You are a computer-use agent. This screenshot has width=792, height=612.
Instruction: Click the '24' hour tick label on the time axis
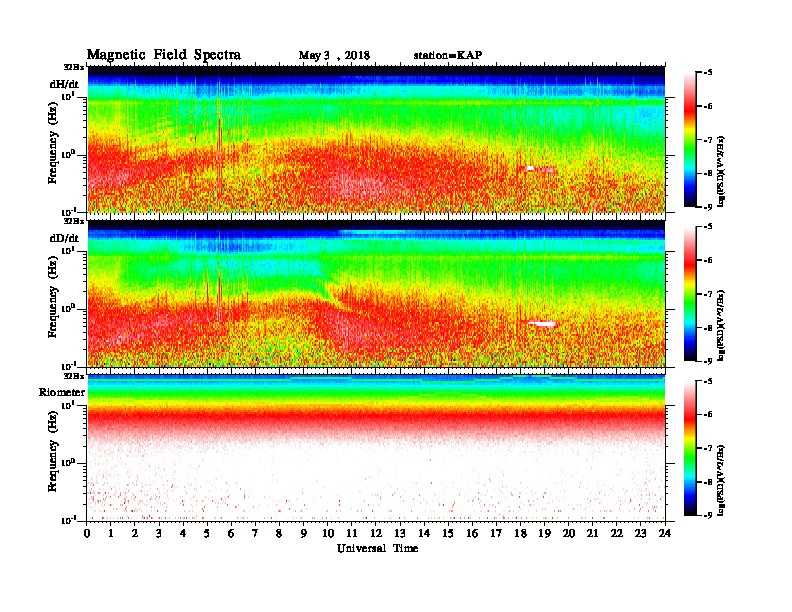pyautogui.click(x=665, y=533)
